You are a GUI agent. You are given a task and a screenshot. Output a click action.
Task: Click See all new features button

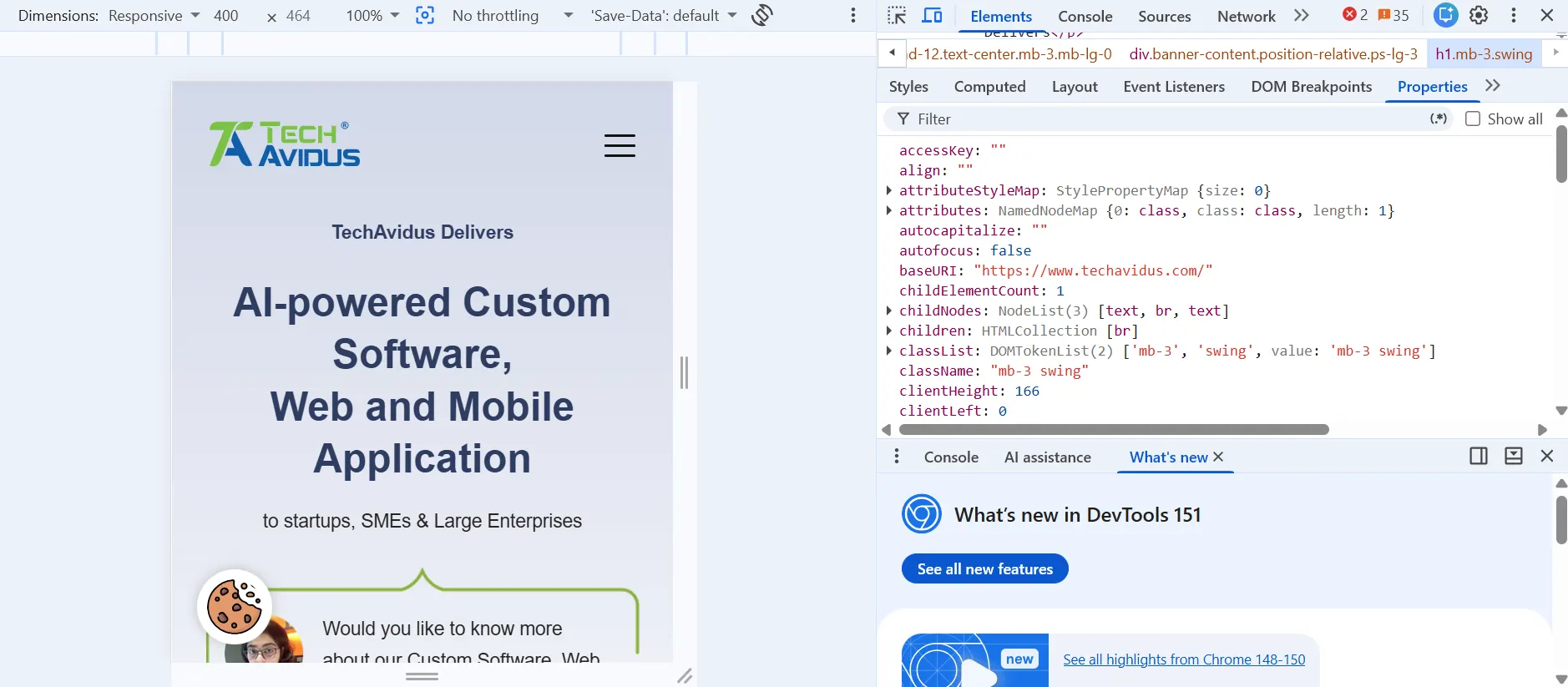pos(985,568)
